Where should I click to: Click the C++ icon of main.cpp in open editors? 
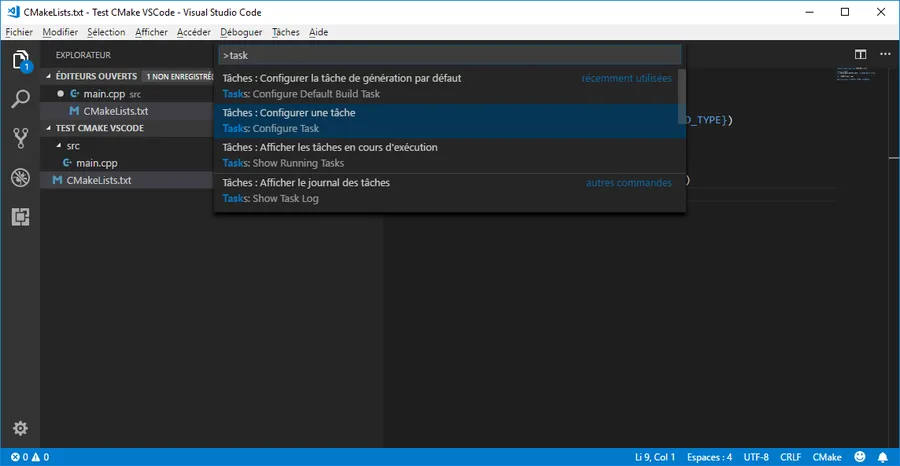click(74, 94)
